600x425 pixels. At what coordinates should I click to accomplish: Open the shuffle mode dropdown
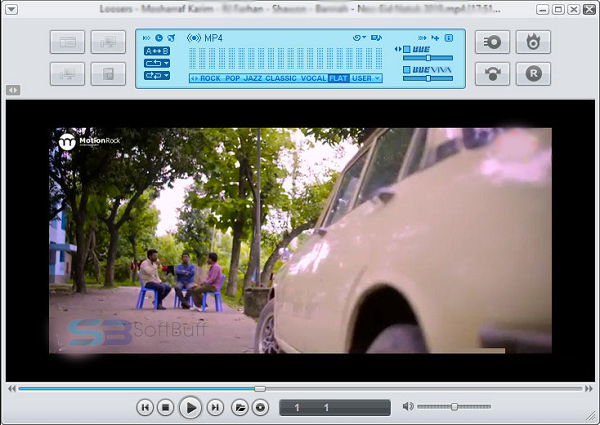(x=157, y=75)
